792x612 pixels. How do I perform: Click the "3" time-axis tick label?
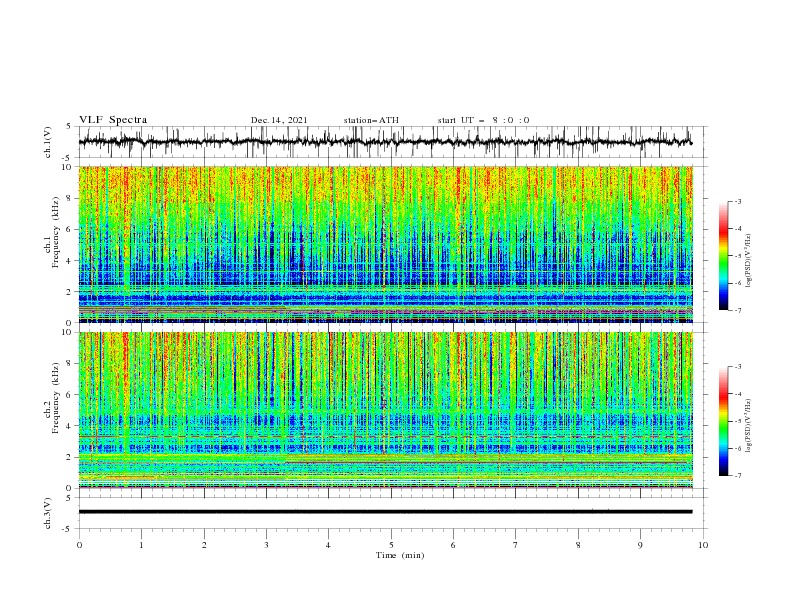266,545
